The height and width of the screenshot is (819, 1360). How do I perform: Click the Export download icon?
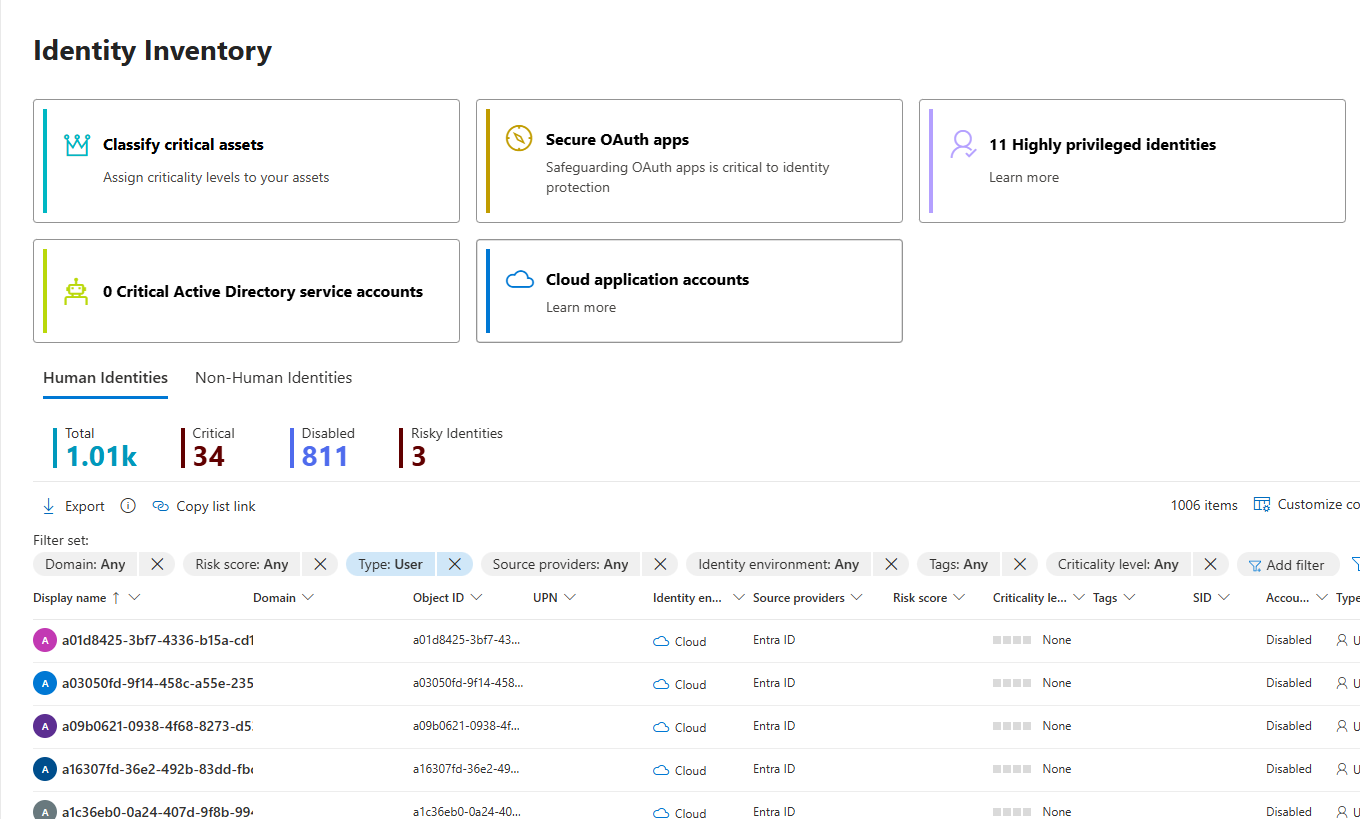[x=47, y=506]
